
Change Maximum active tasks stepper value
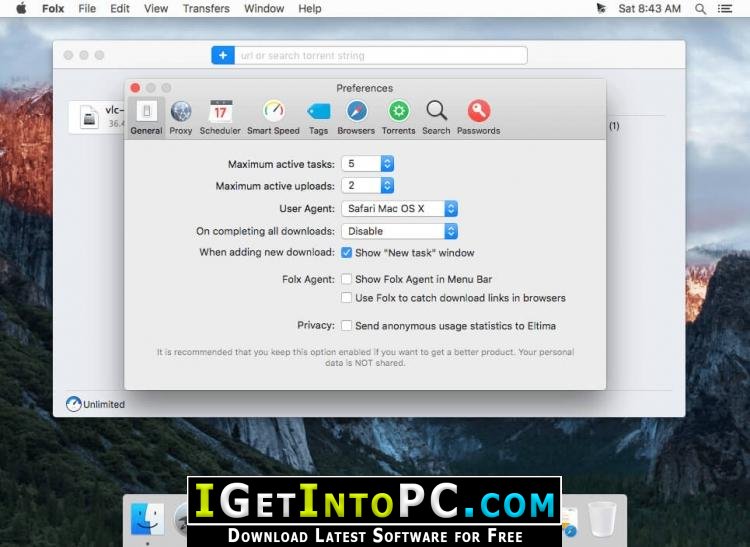pyautogui.click(x=387, y=164)
